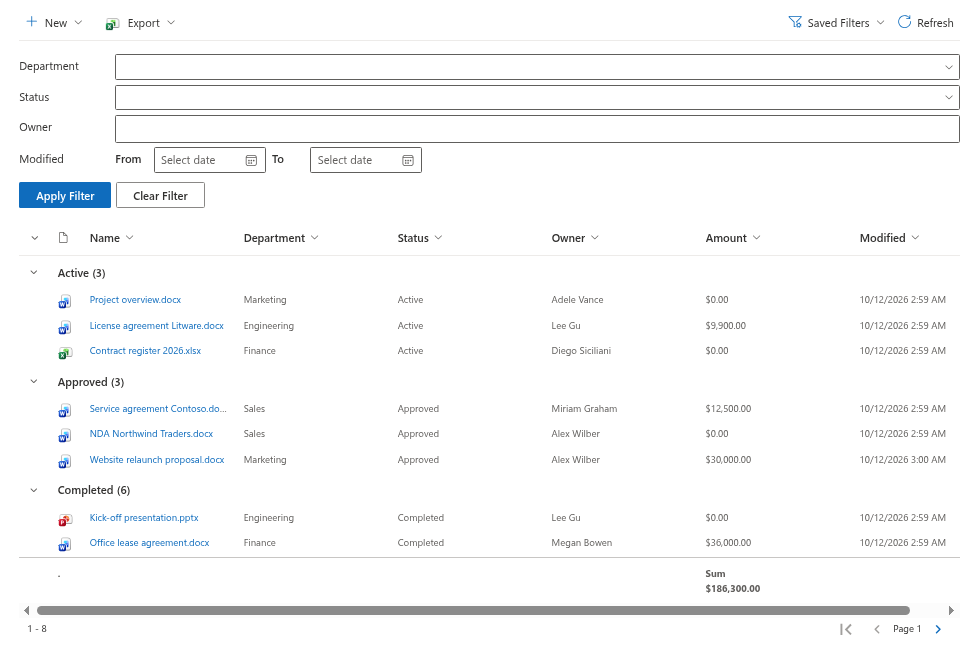980x645 pixels.
Task: Click the Refresh button label
Action: point(935,22)
